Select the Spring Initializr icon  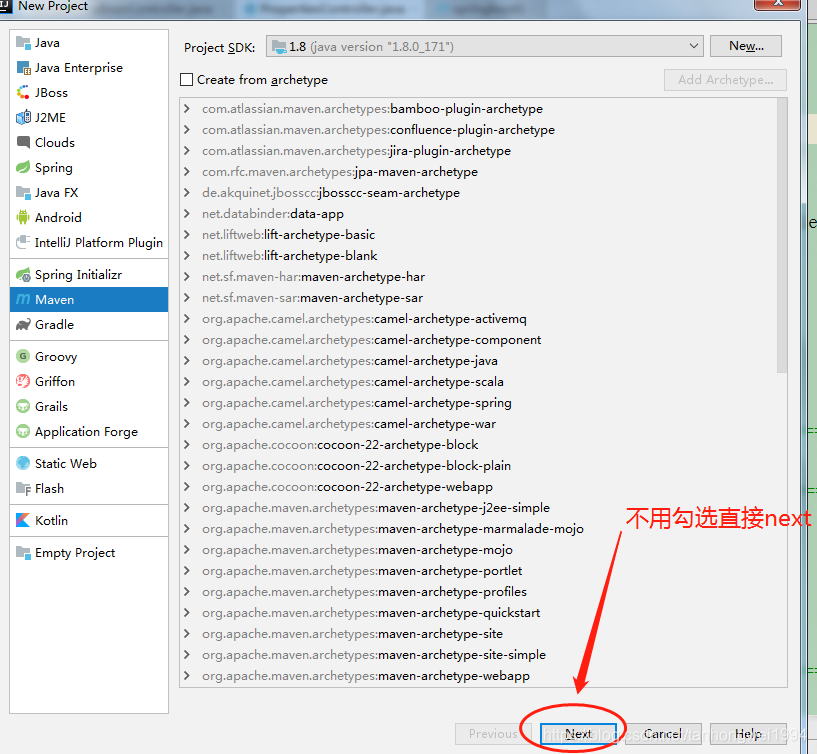(23, 275)
